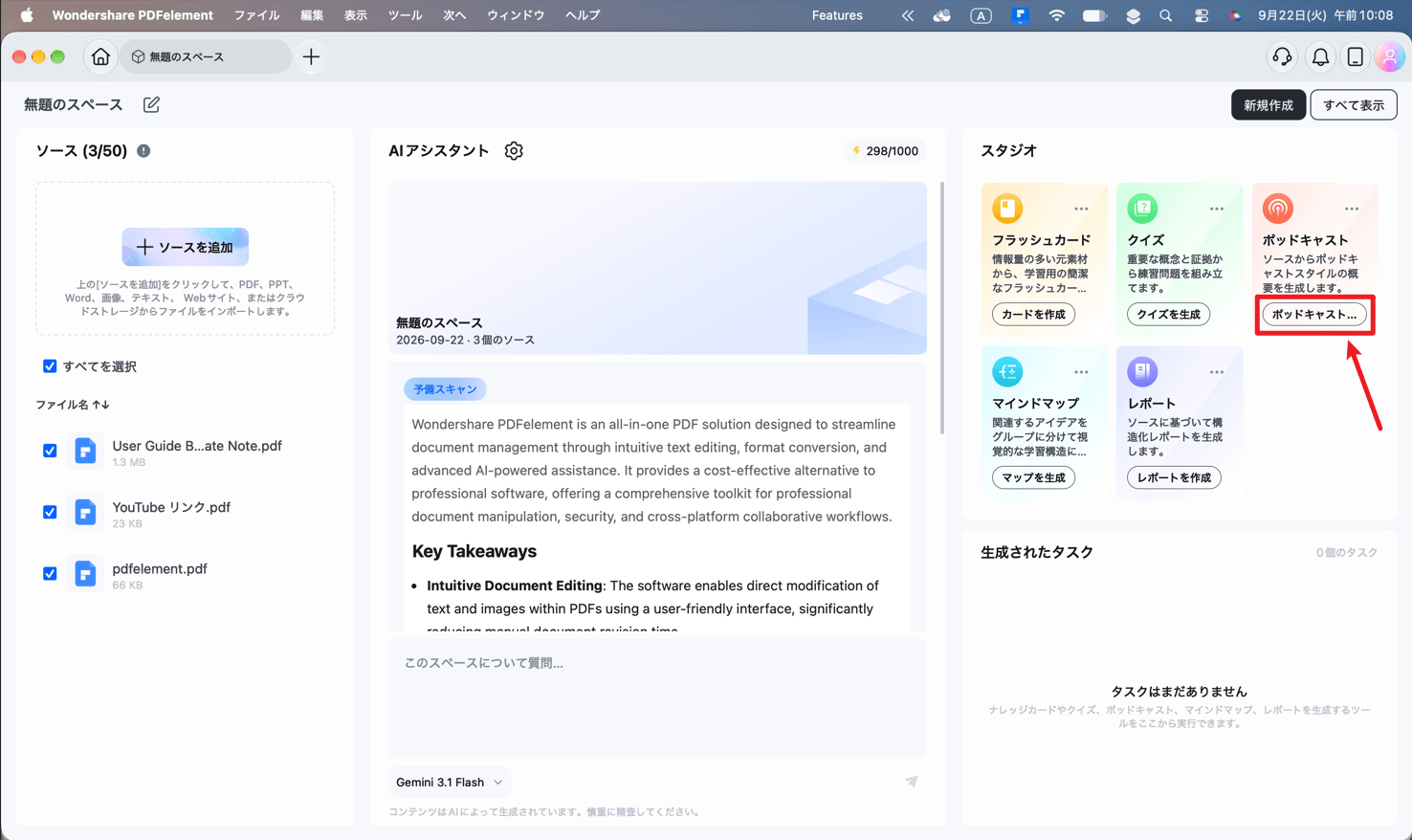Open more options for the Mind Map card
The width and height of the screenshot is (1412, 840).
[x=1081, y=372]
